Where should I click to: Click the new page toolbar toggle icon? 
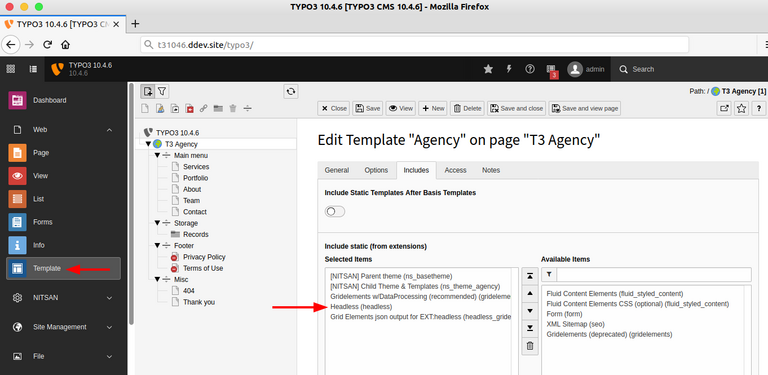(148, 92)
